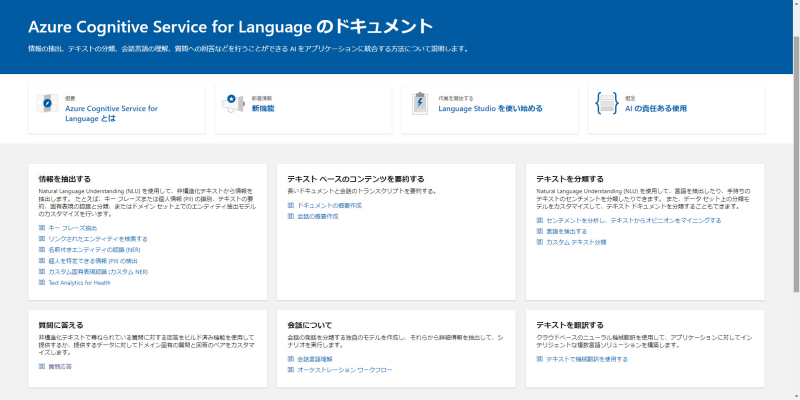The width and height of the screenshot is (800, 400).
Task: Open the 会話の概要作成 link
Action: (318, 216)
